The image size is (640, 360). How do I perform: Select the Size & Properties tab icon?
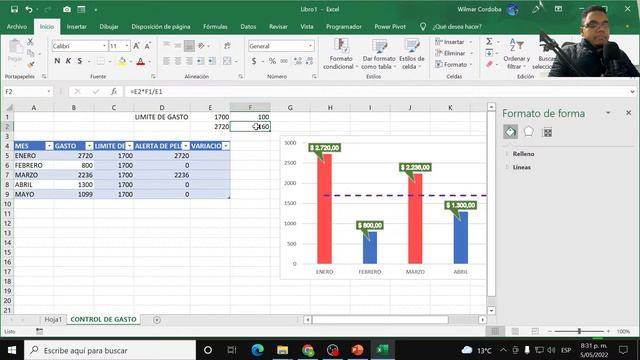(x=547, y=132)
